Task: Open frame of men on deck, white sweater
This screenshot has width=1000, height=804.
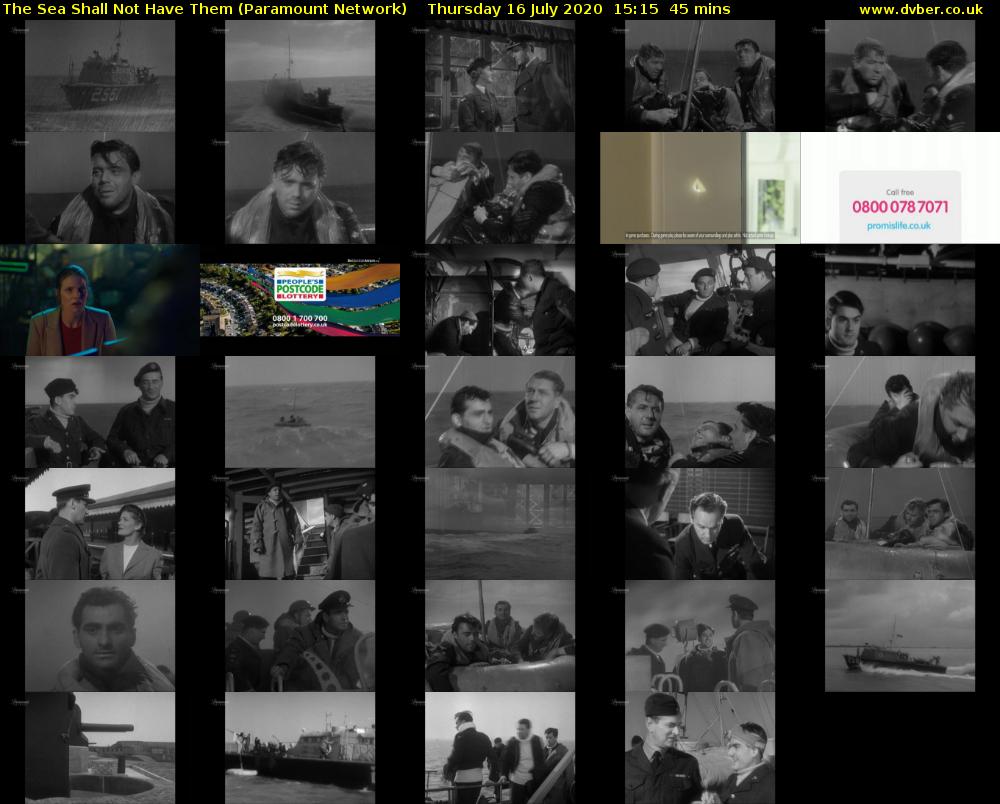Action: click(500, 748)
